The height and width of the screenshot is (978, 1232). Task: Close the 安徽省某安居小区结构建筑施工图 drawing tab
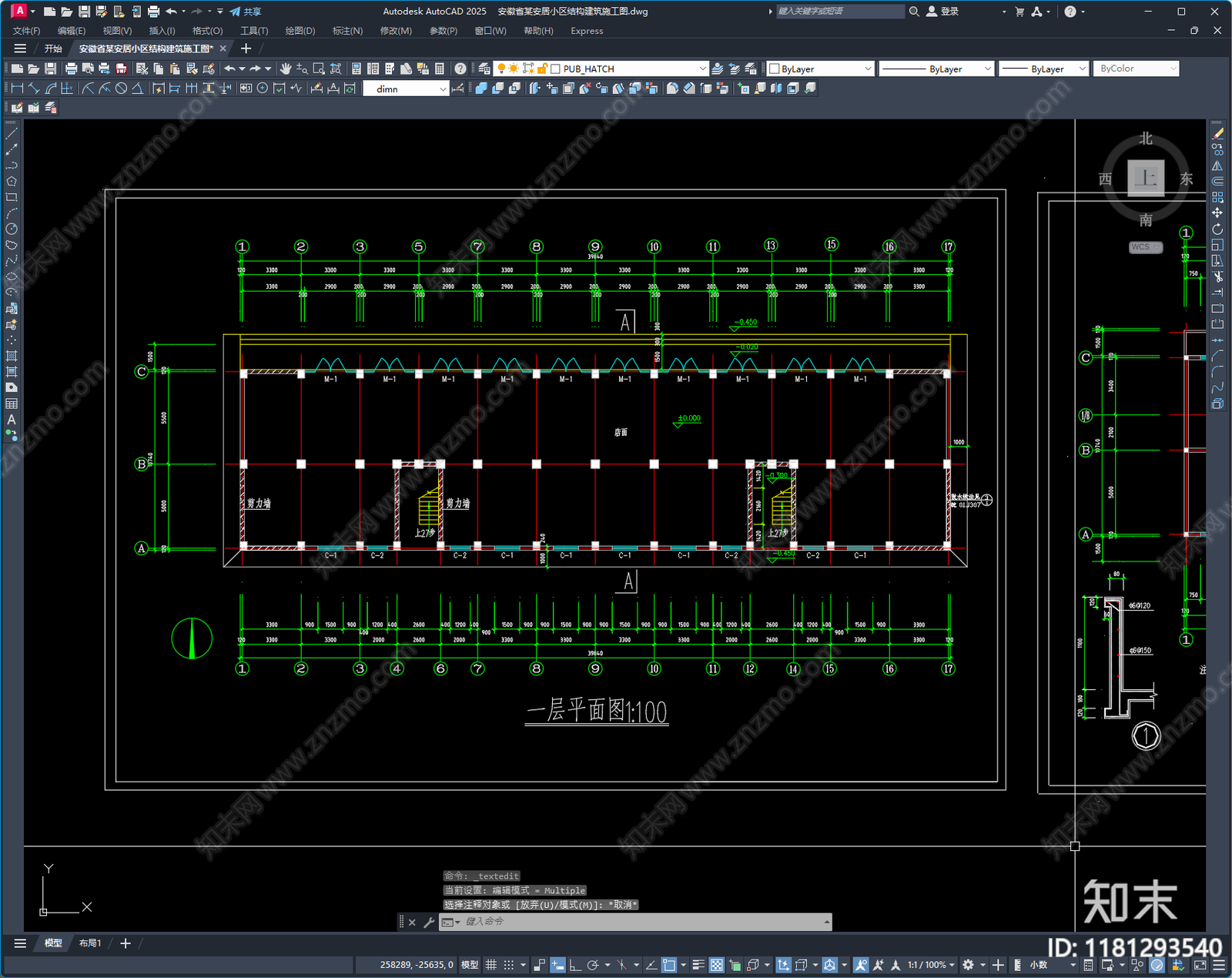point(223,49)
